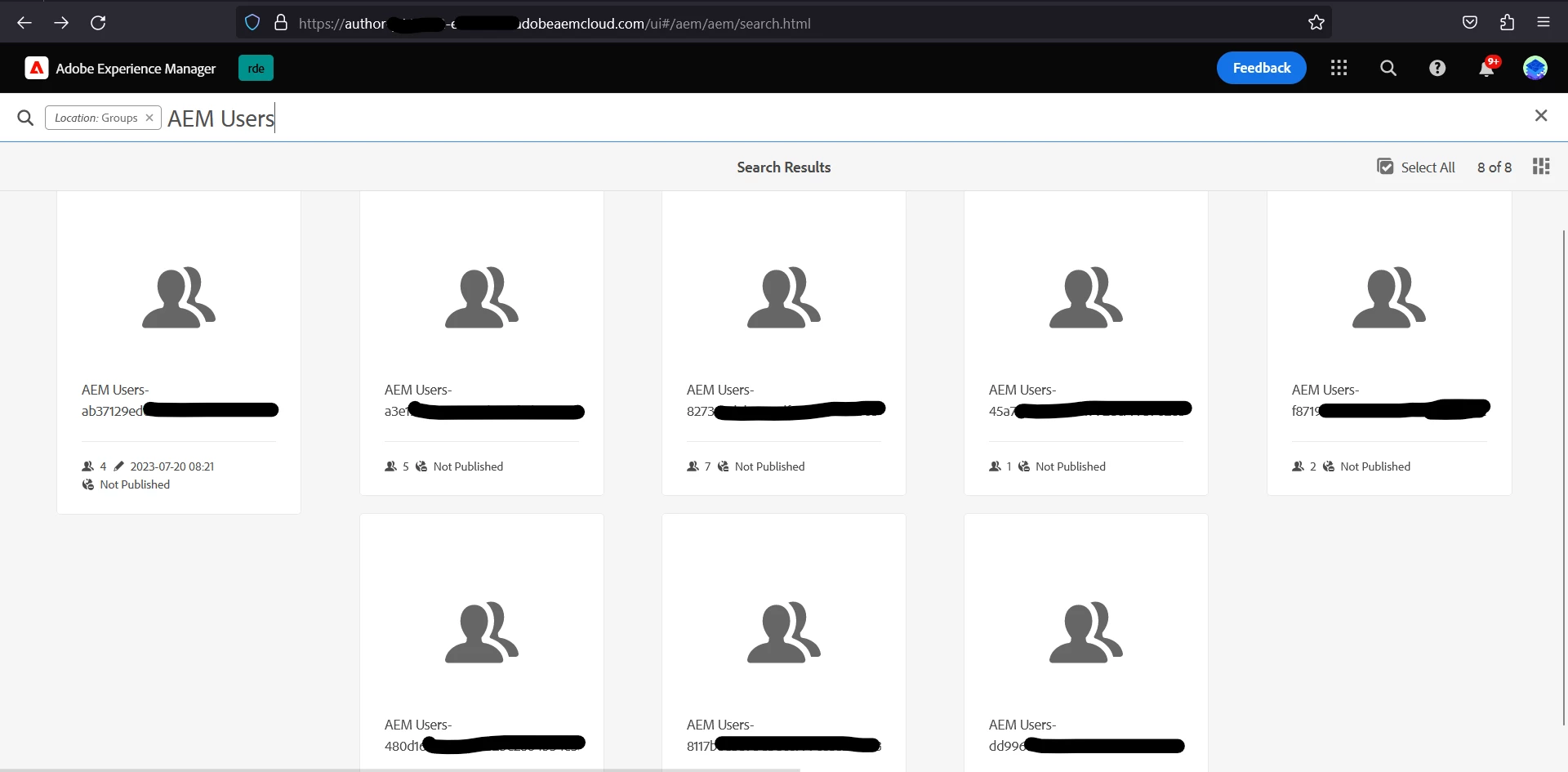Remove the Location: Groups filter tag
Image resolution: width=1568 pixels, height=772 pixels.
click(149, 118)
